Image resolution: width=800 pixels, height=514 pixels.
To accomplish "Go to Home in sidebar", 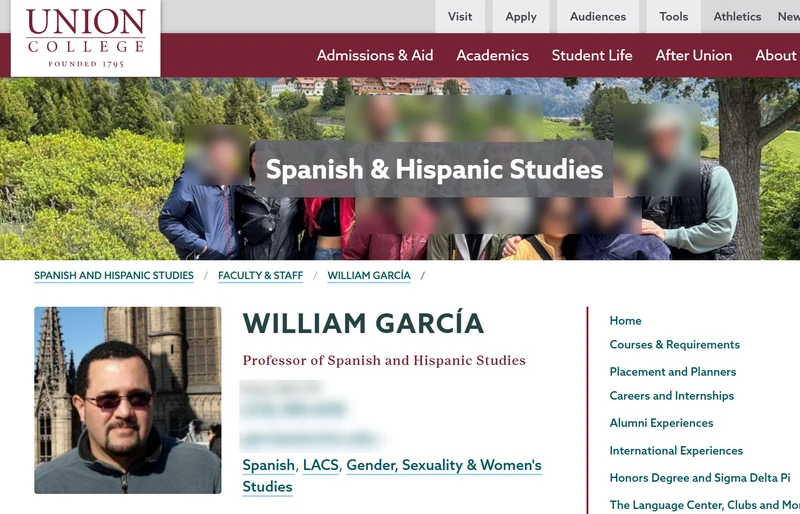I will point(625,321).
